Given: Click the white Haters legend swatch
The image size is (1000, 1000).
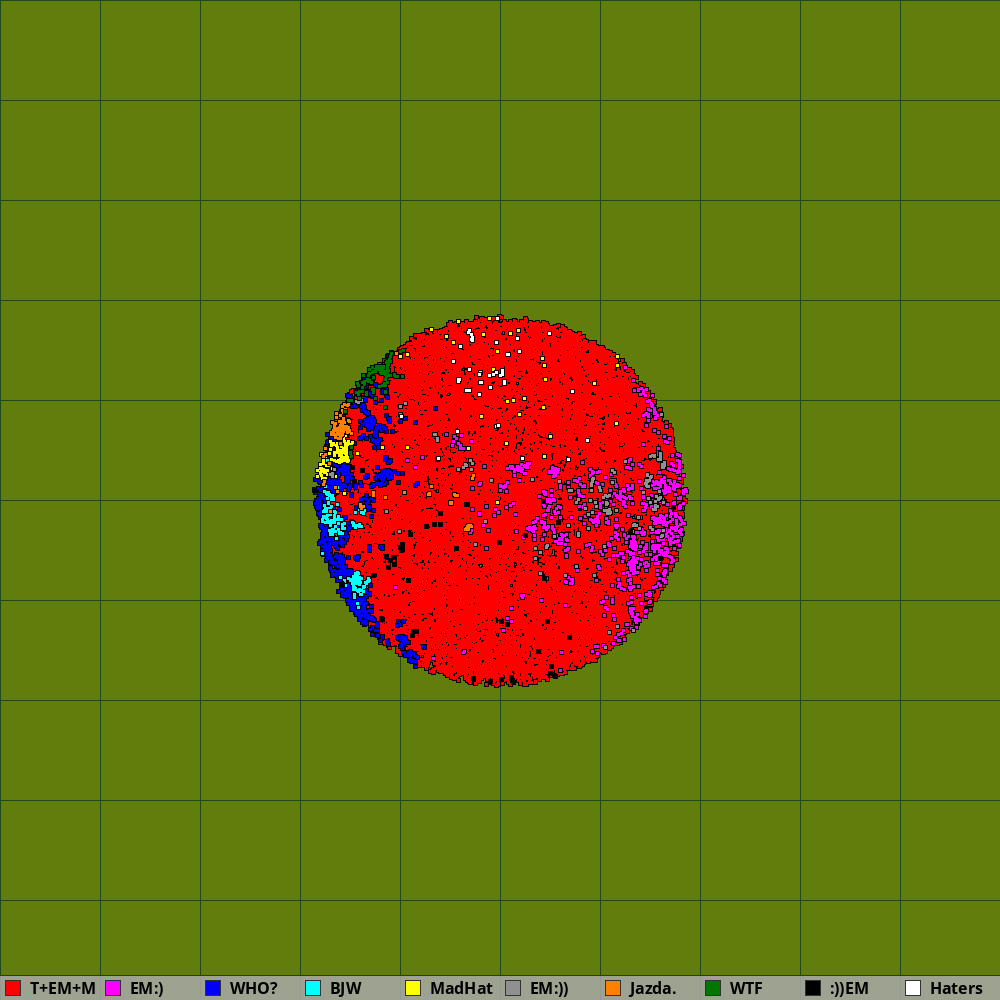Looking at the screenshot, I should click(913, 988).
